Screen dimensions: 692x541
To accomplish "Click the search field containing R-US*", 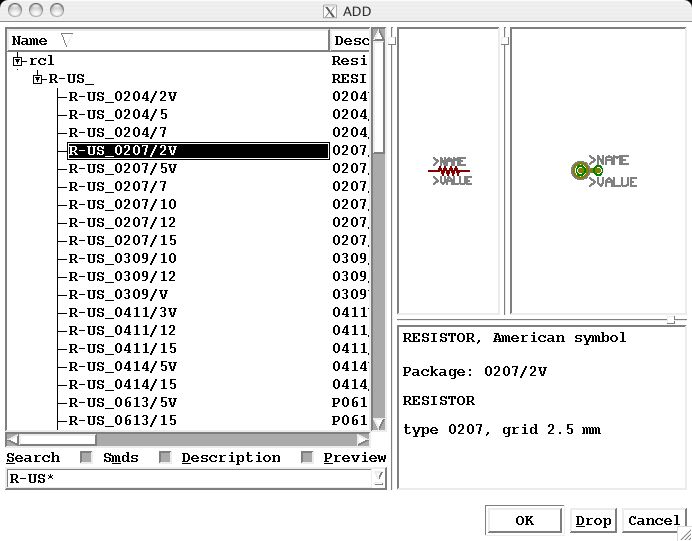I will 188,478.
